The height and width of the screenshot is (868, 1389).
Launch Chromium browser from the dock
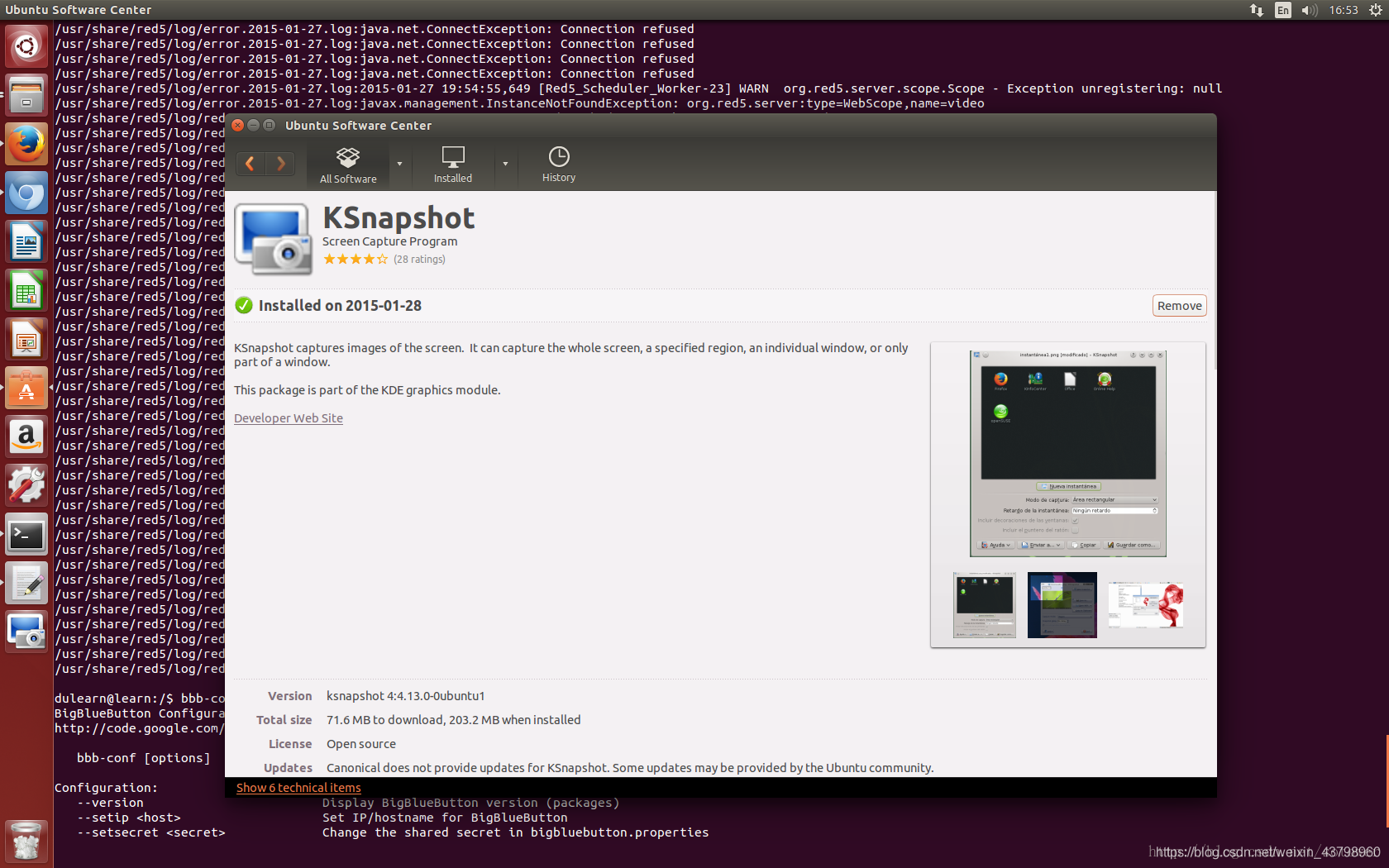click(26, 193)
